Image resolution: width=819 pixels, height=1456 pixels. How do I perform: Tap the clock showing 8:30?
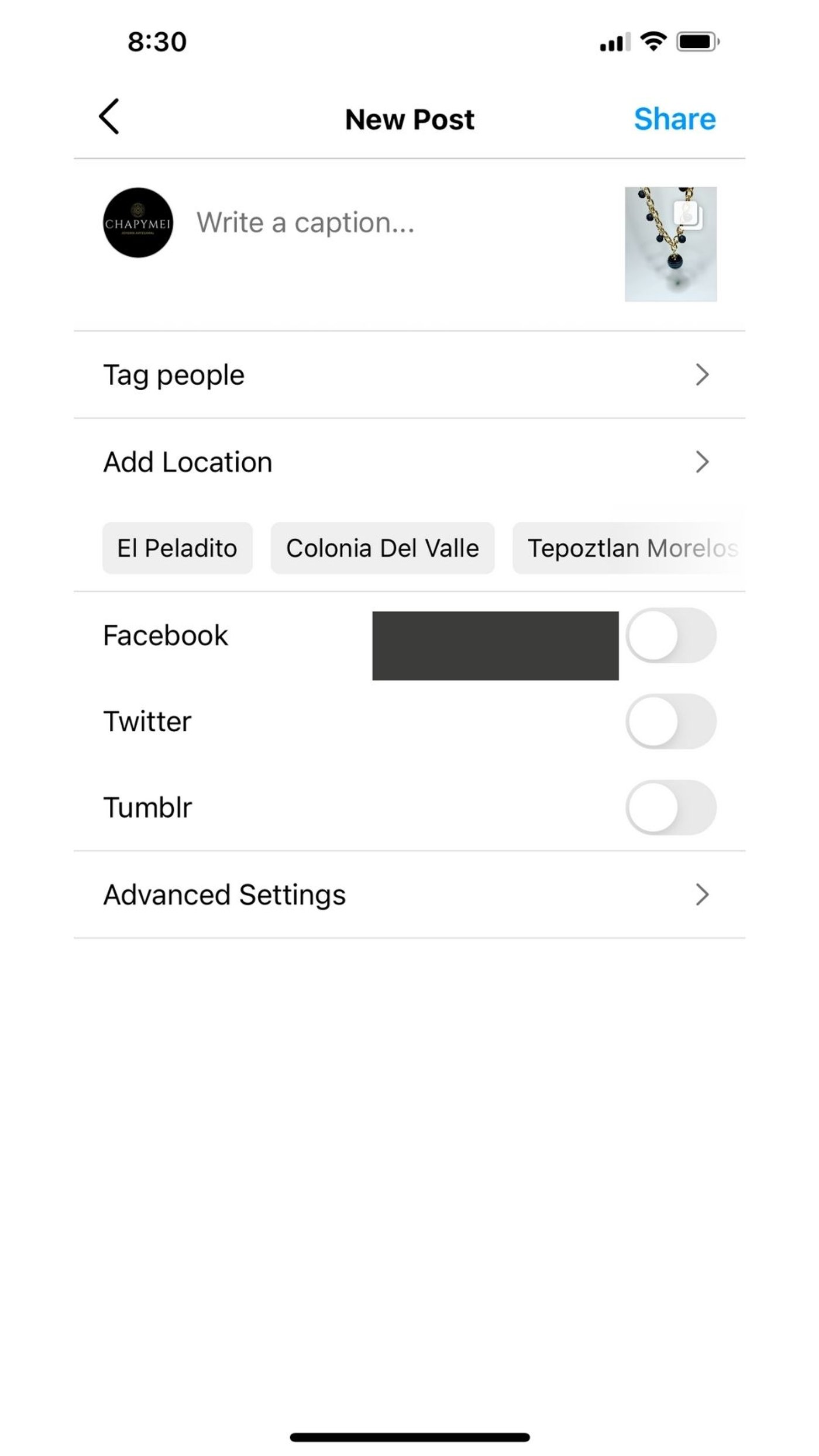coord(154,40)
